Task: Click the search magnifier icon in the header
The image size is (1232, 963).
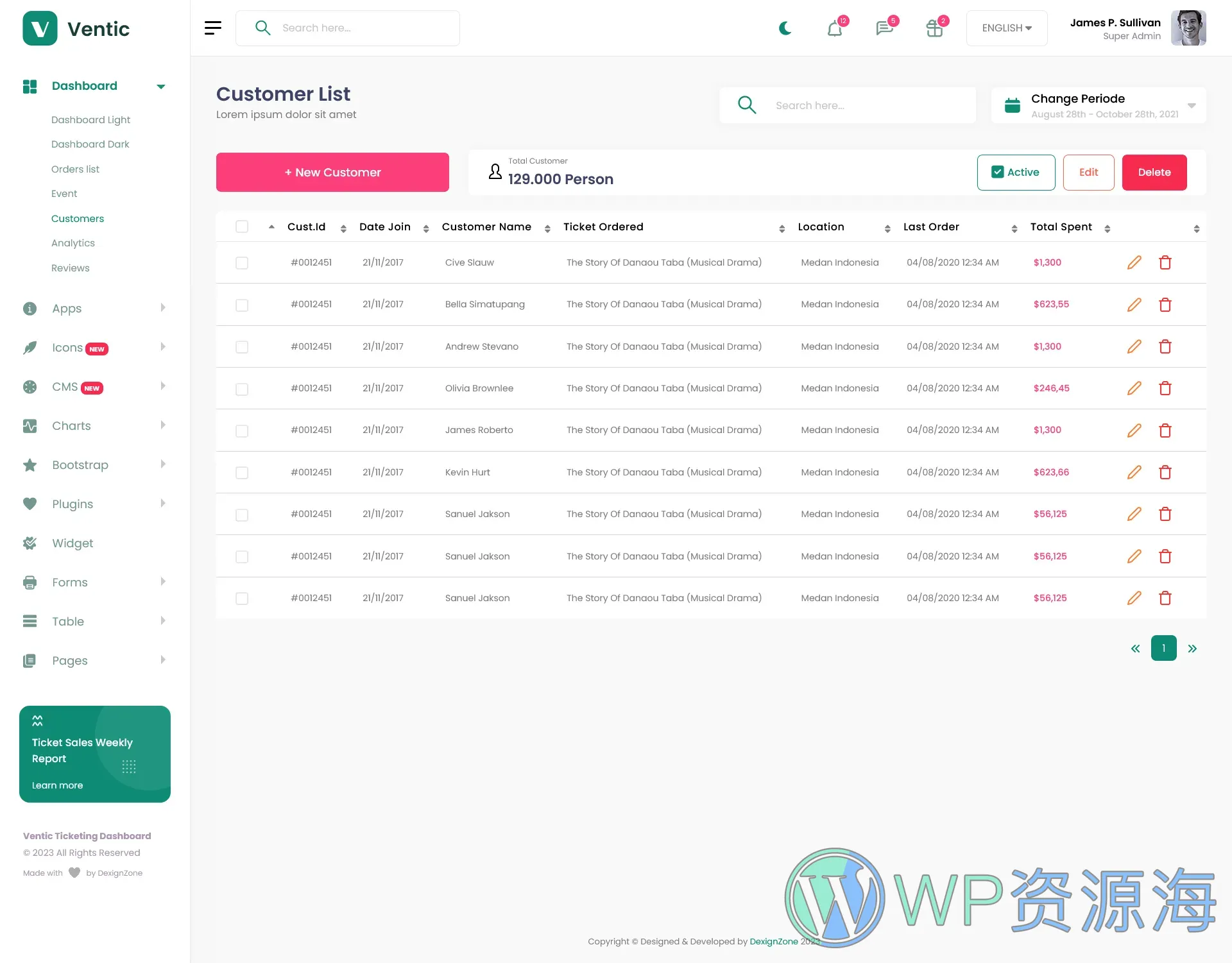Action: [x=262, y=28]
